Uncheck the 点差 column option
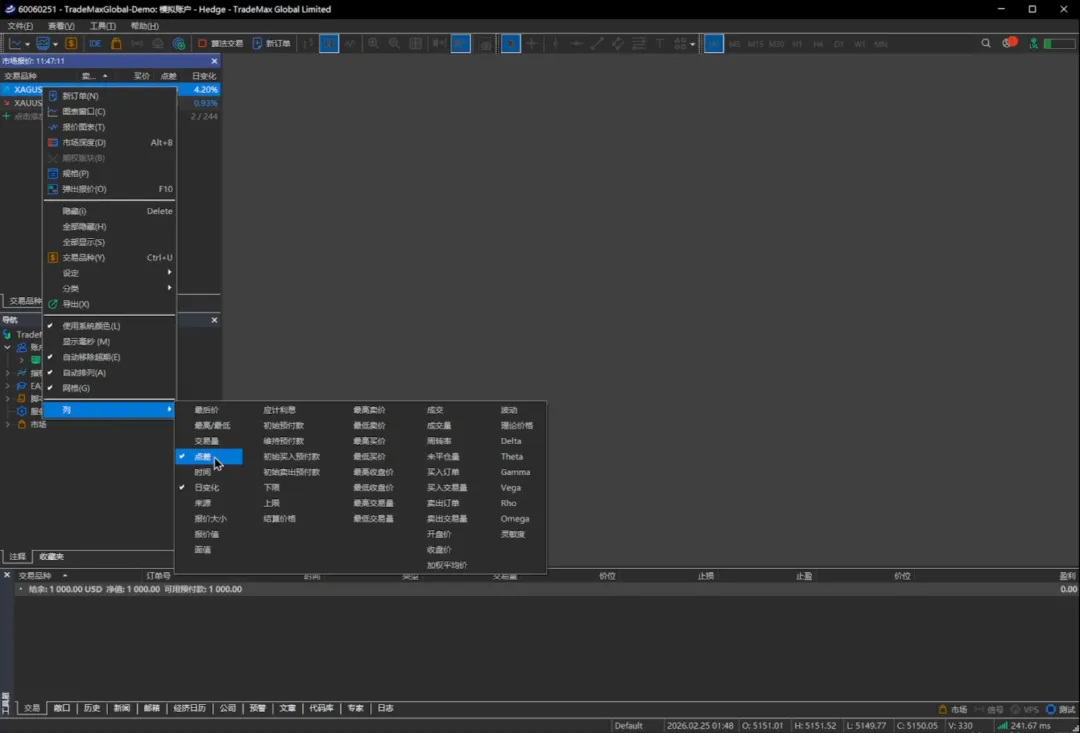This screenshot has height=733, width=1080. 203,457
